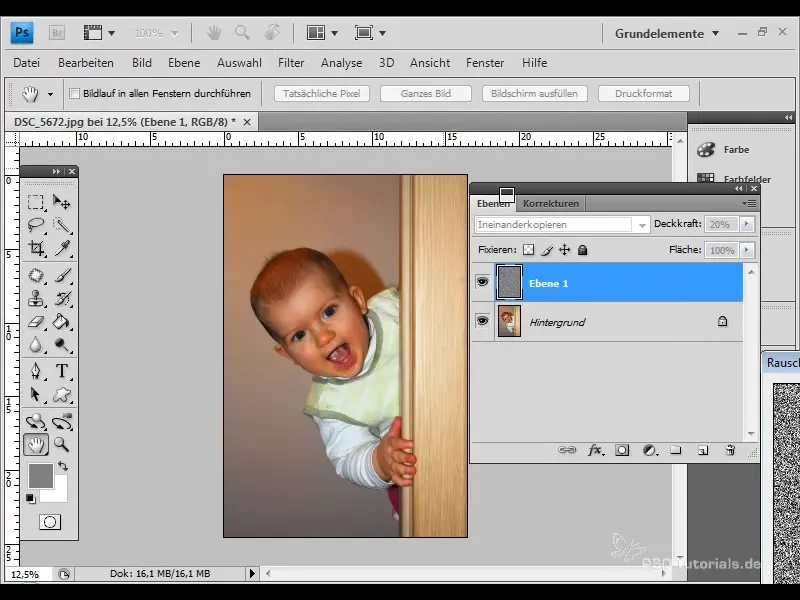Click the link layers icon
This screenshot has height=600, width=800.
click(567, 450)
